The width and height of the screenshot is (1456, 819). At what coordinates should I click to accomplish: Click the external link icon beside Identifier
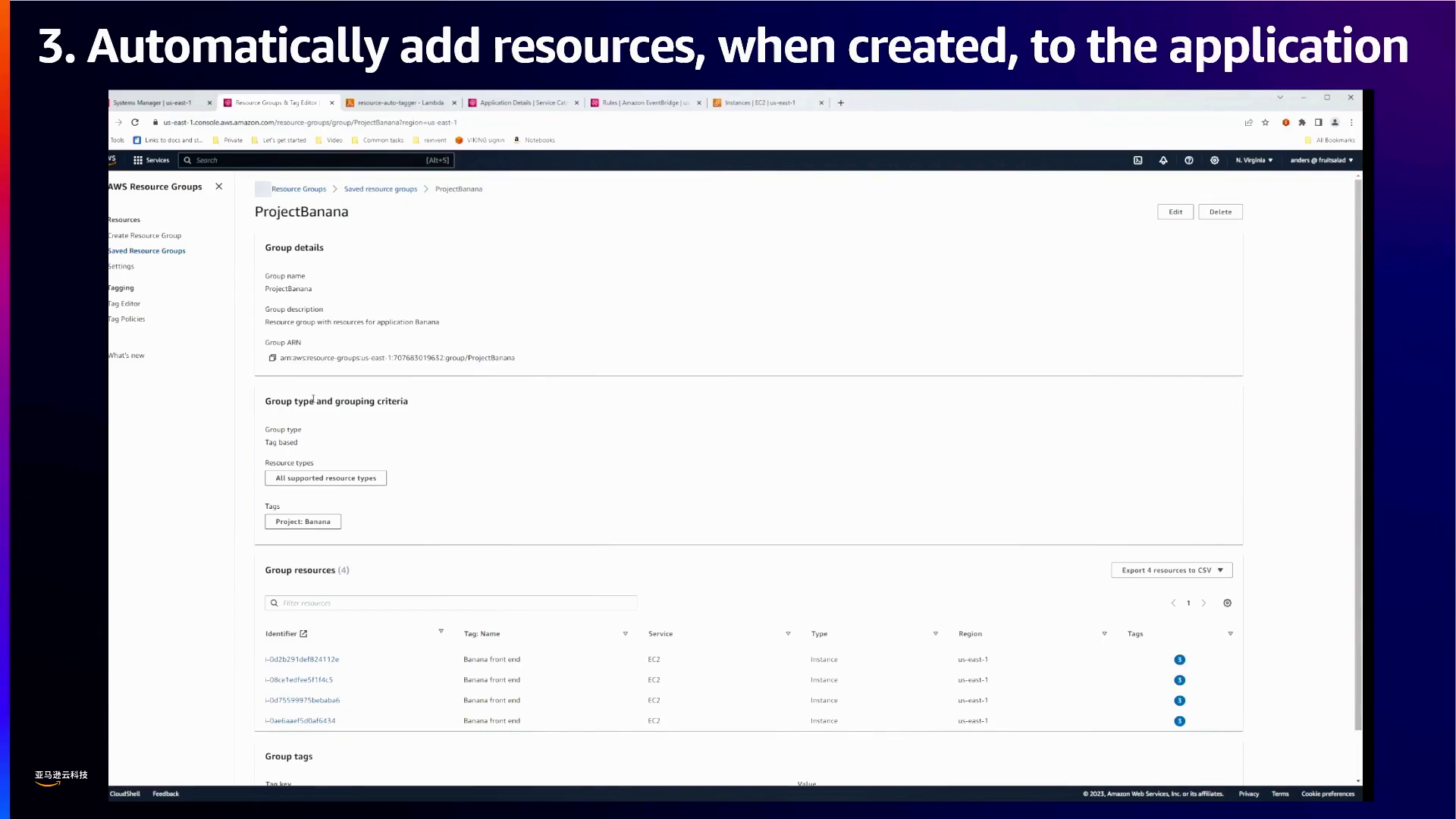tap(304, 634)
